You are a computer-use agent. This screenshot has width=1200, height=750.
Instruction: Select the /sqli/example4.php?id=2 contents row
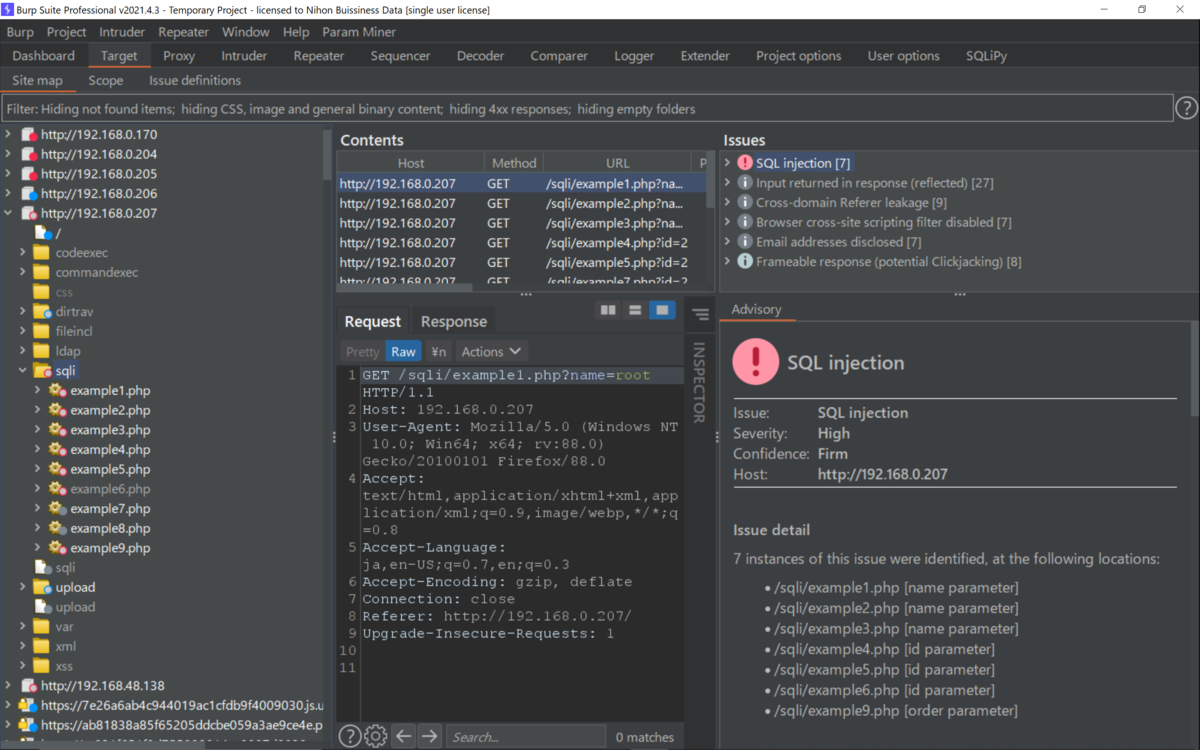click(x=521, y=242)
